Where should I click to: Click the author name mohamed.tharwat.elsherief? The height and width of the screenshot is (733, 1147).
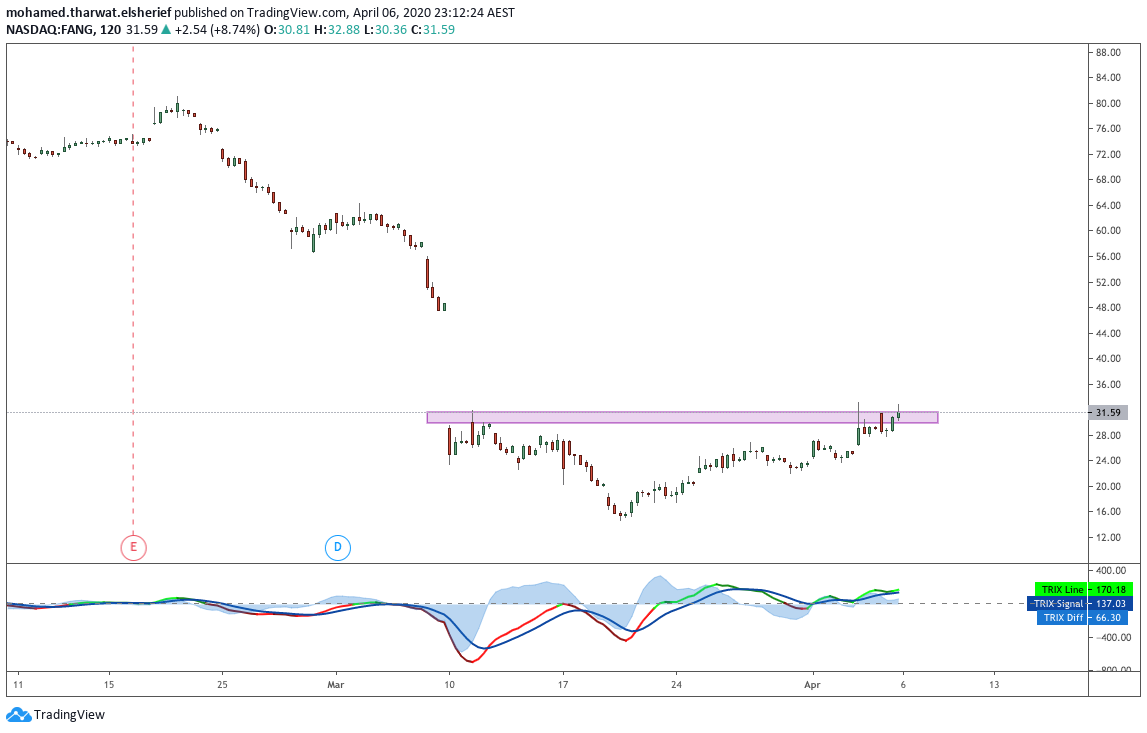point(89,12)
